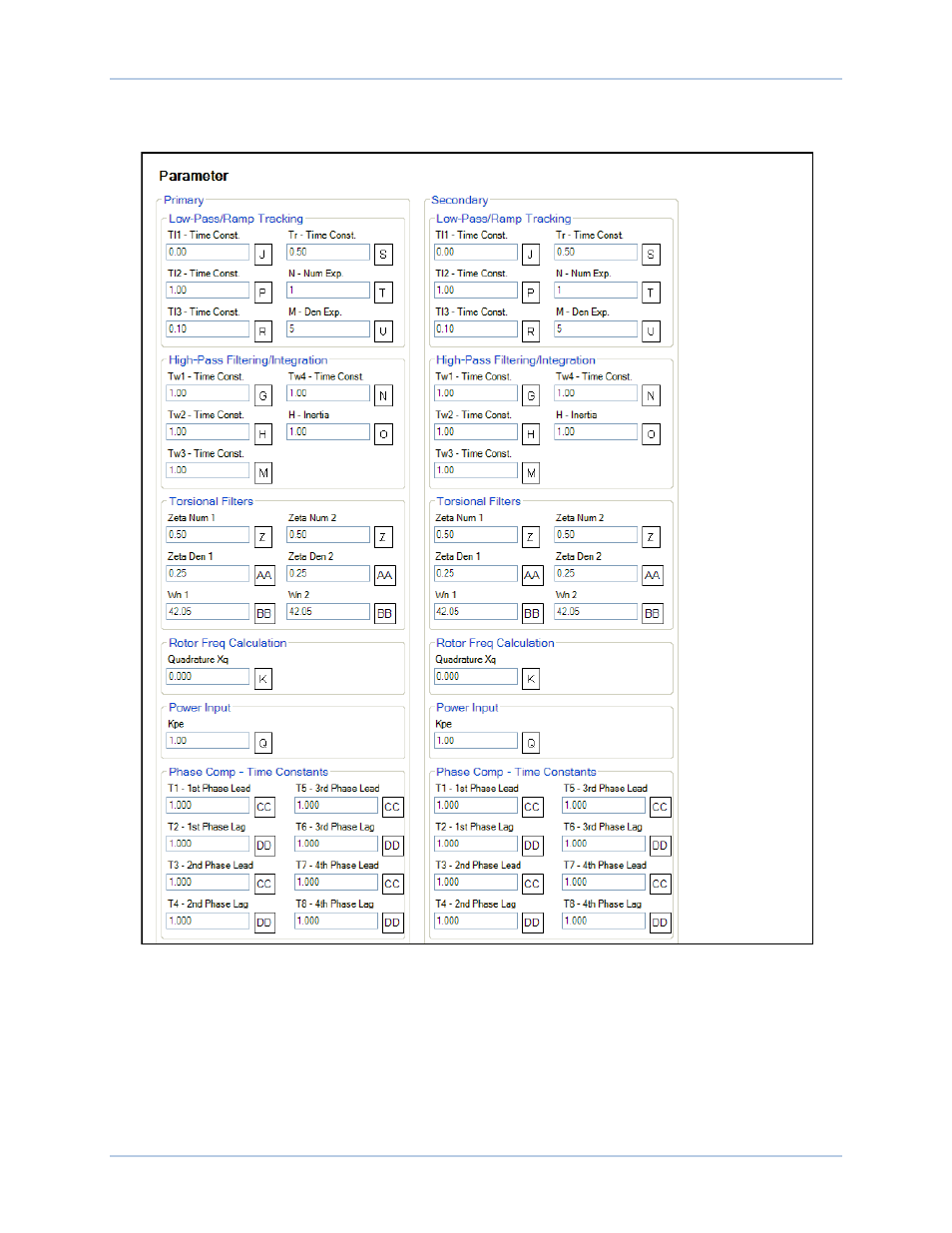Click Primary T8 4th Phase Lag field
952x1233 pixels.
tap(336, 922)
